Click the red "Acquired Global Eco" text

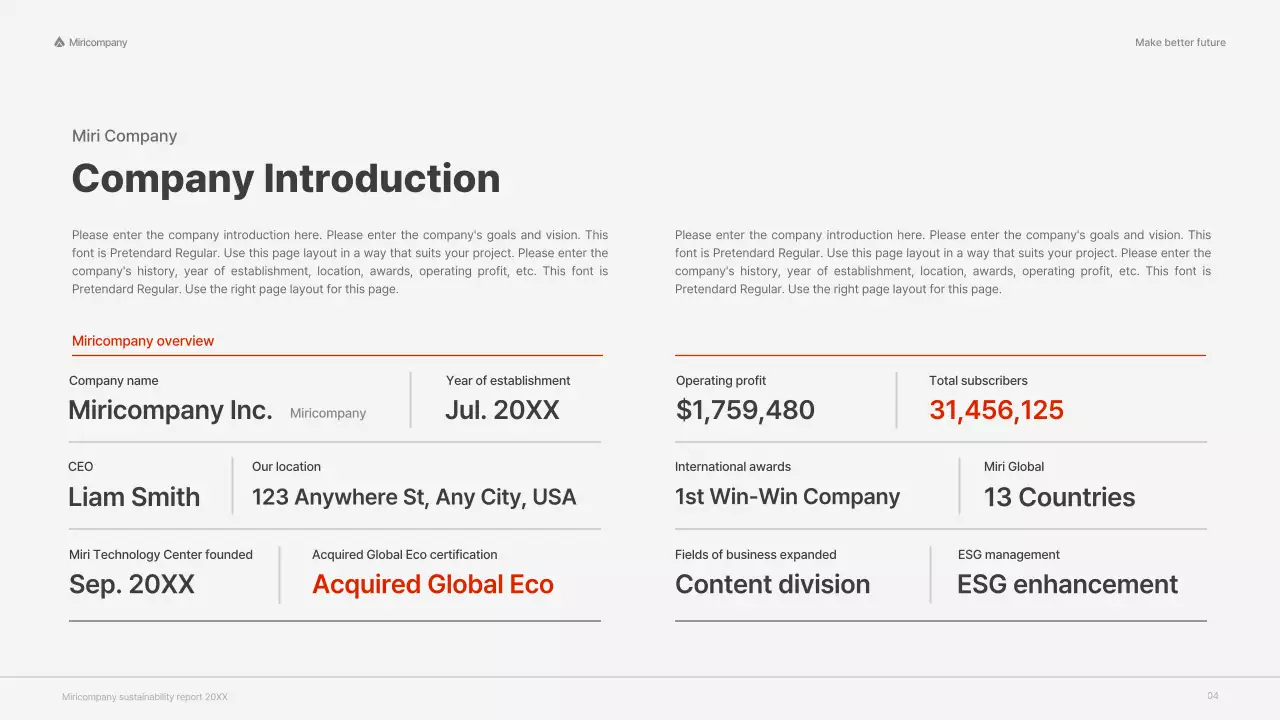(433, 585)
